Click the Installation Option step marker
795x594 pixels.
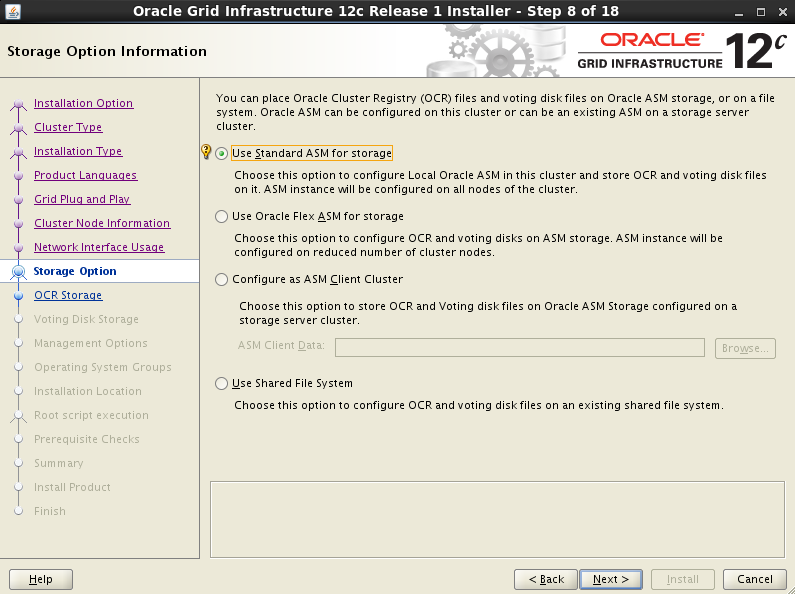(x=18, y=104)
